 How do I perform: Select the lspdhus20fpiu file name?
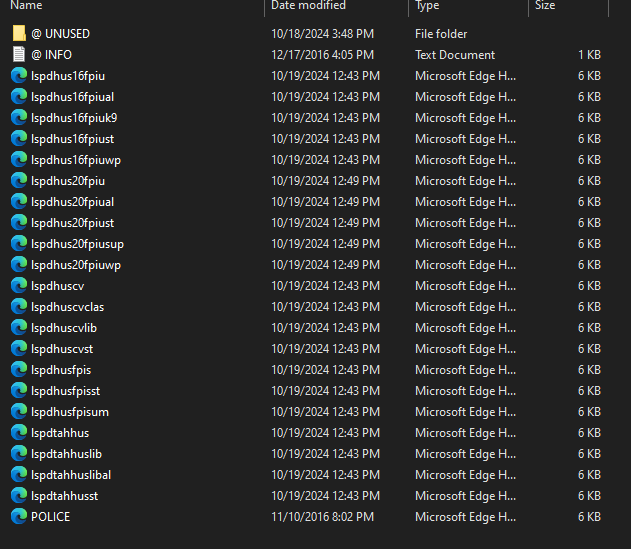click(68, 181)
